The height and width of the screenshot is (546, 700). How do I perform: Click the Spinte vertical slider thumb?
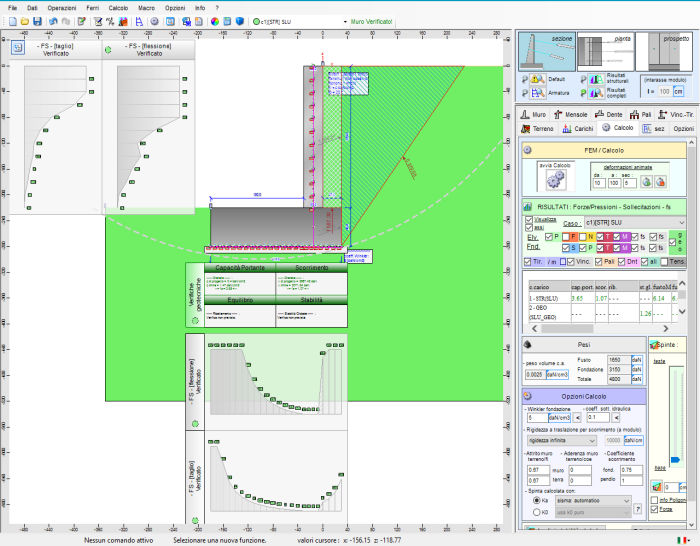click(x=675, y=460)
